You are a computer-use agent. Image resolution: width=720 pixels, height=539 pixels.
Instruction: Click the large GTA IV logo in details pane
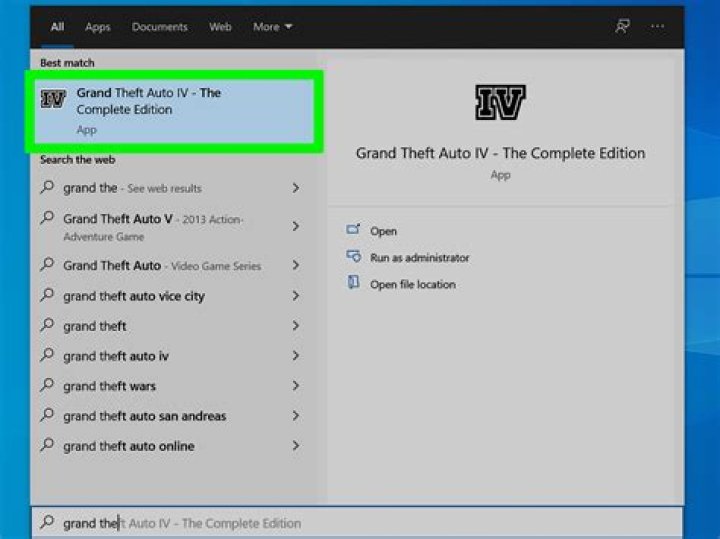tap(500, 103)
